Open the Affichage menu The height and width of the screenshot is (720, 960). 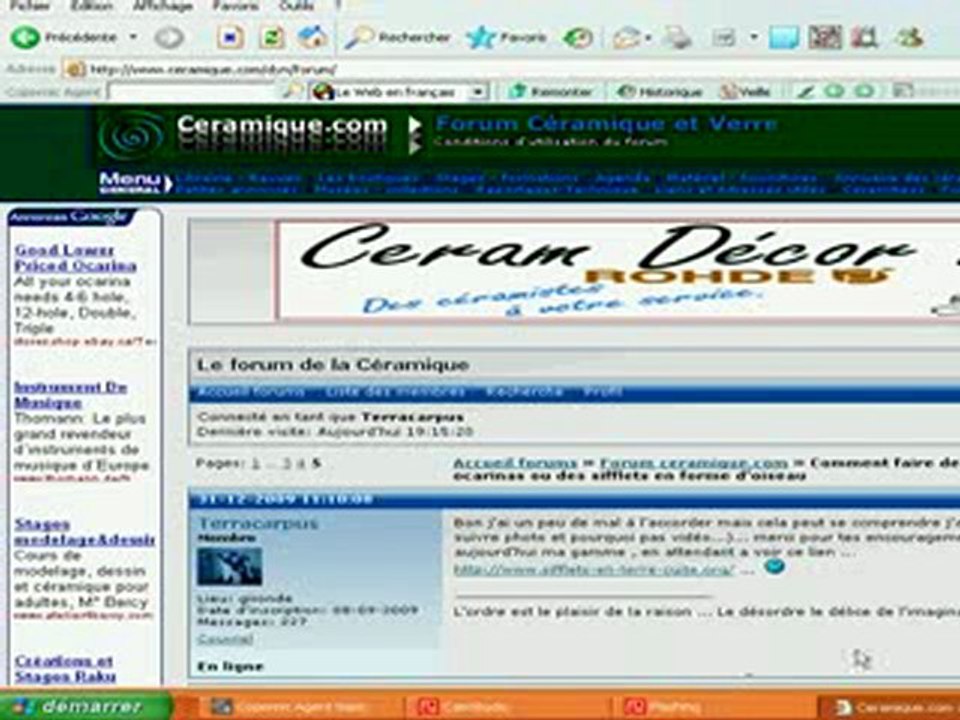pyautogui.click(x=163, y=6)
